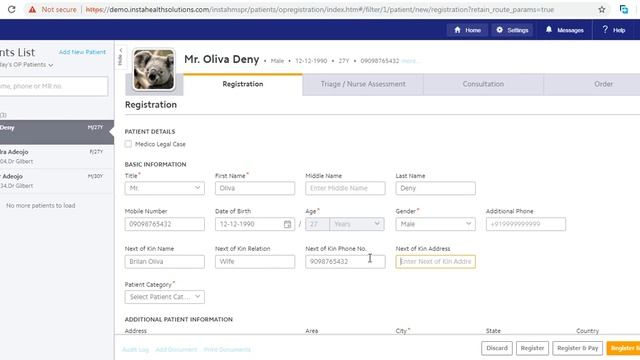Click the Print Documents link
Viewport: 640px width, 360px height.
tap(227, 349)
